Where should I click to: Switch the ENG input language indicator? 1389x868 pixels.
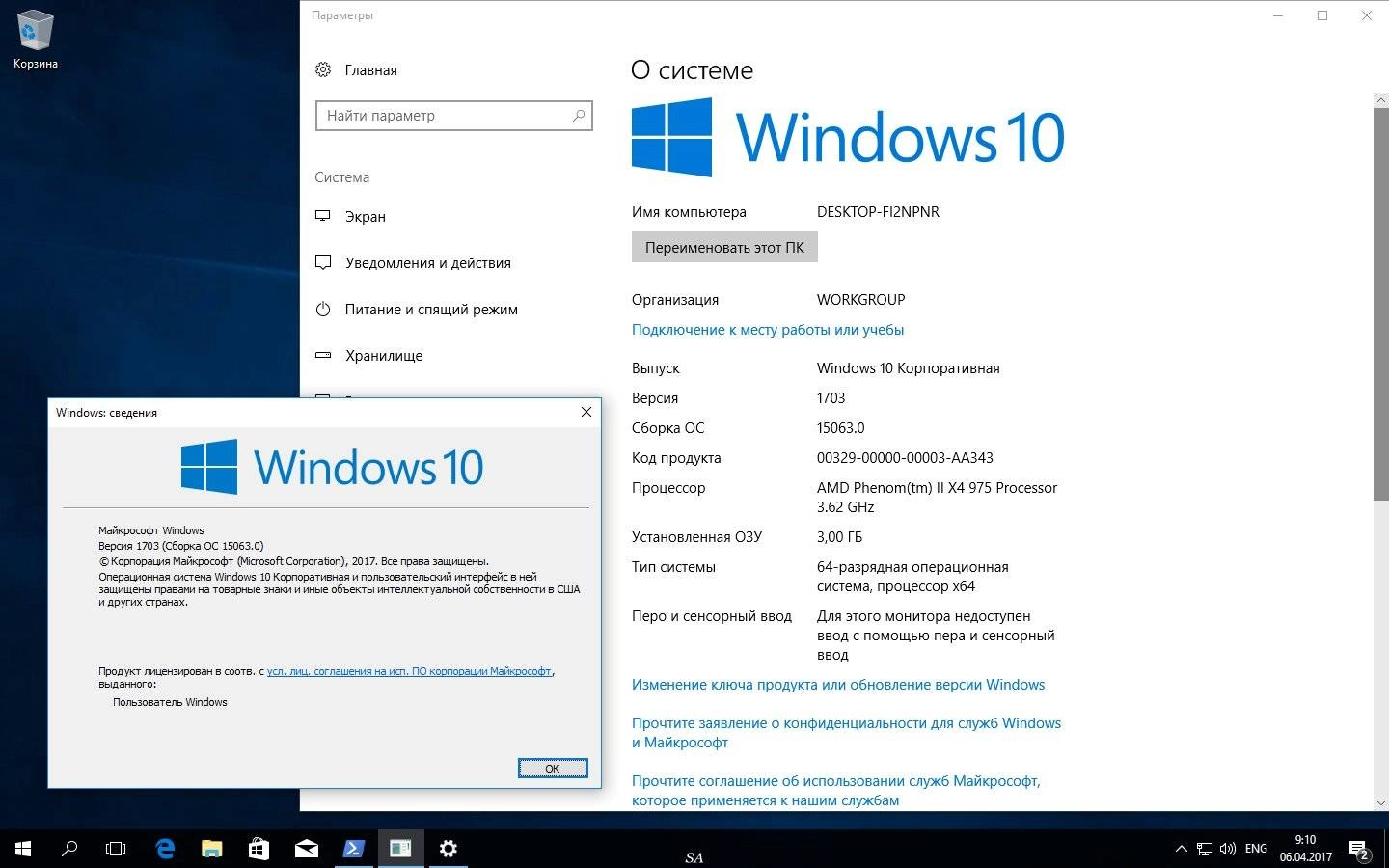click(x=1256, y=849)
